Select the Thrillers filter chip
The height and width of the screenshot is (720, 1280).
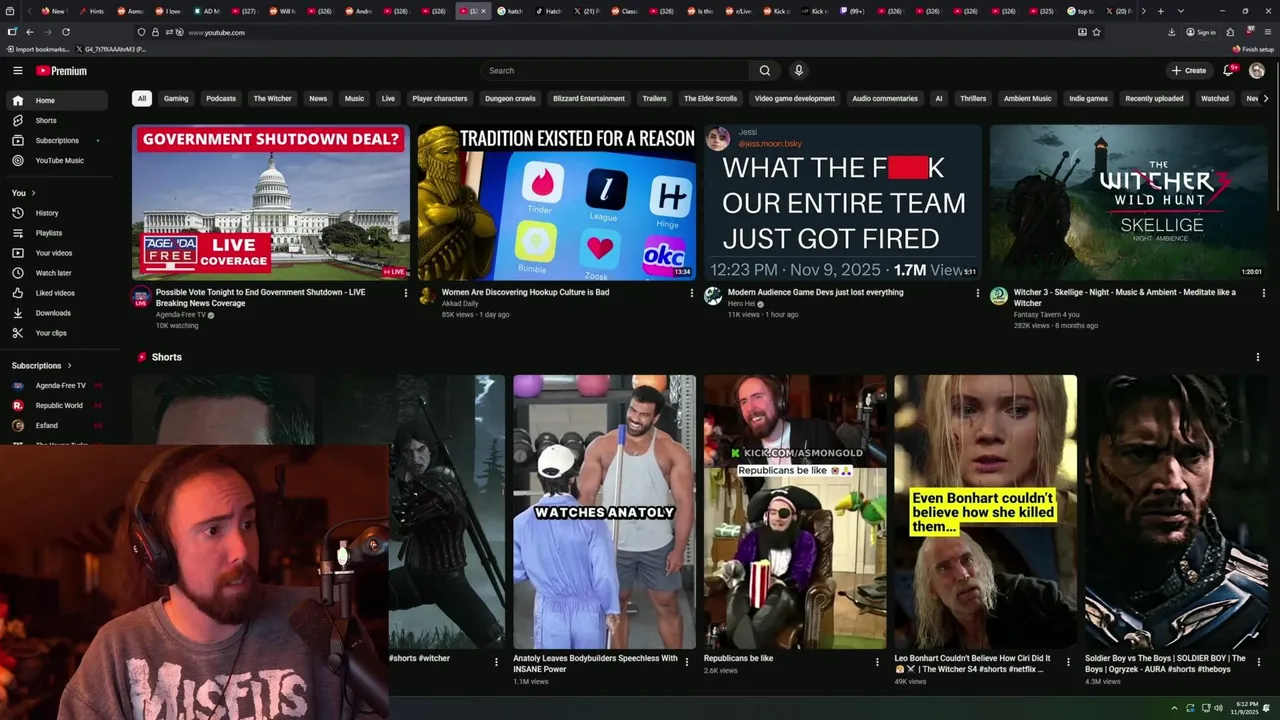[973, 99]
